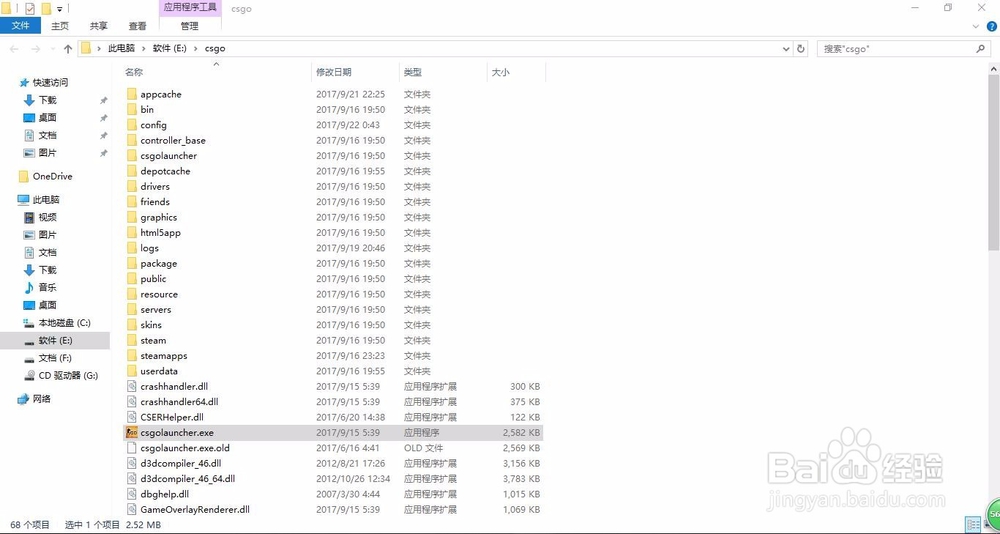This screenshot has height=534, width=1000.
Task: Select the controller_base folder row
Action: [x=332, y=140]
